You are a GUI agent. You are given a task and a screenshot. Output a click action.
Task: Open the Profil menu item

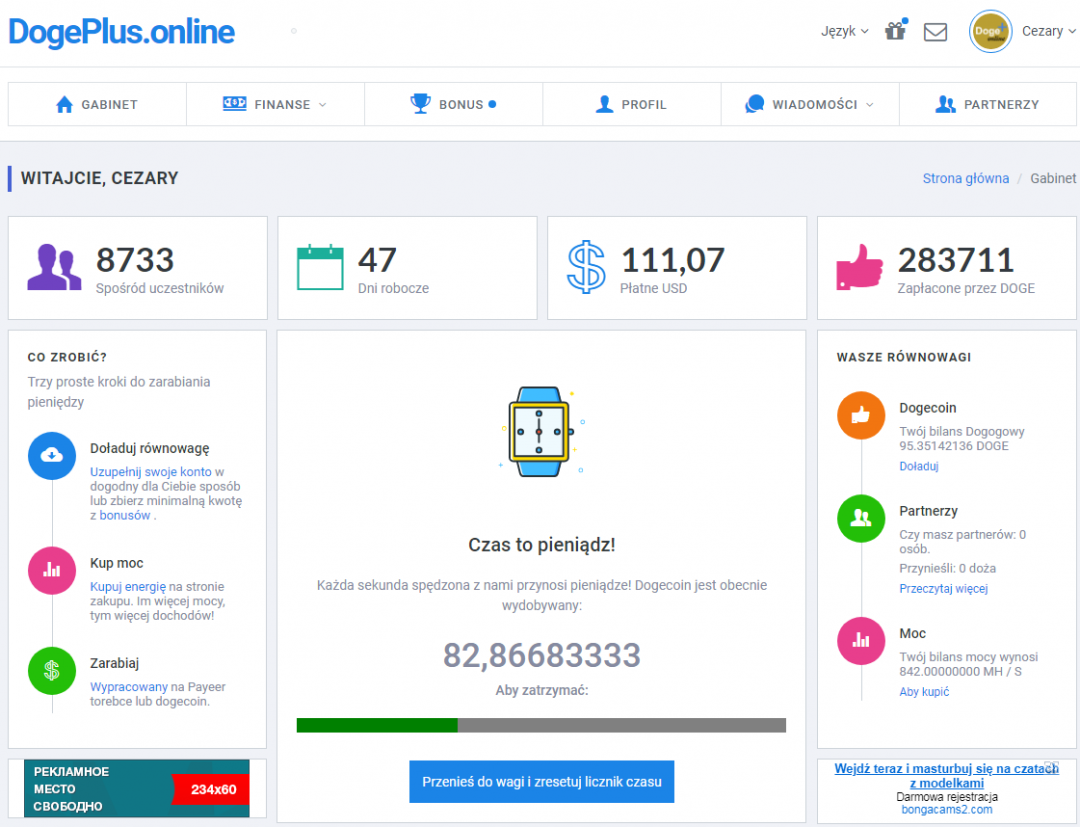631,104
